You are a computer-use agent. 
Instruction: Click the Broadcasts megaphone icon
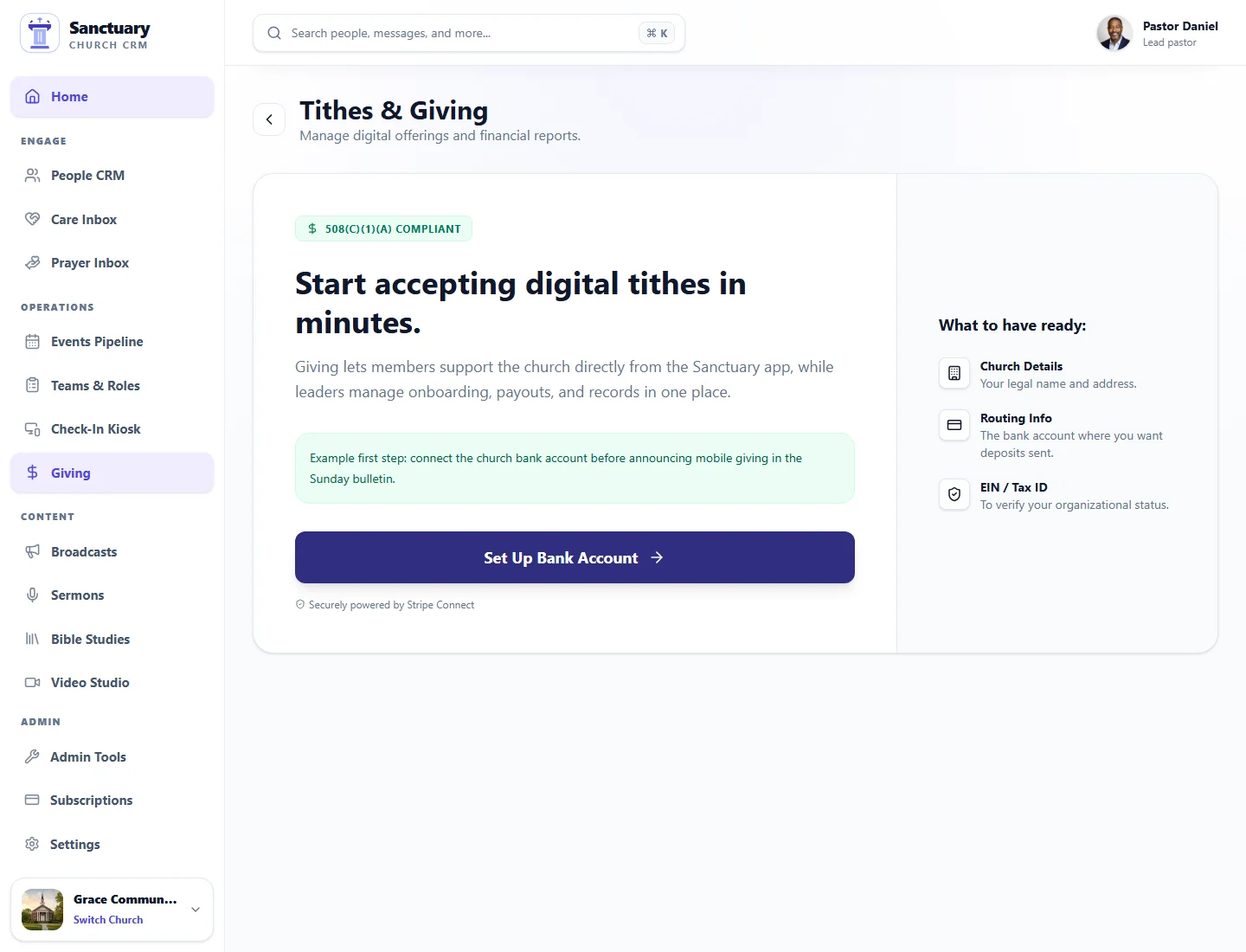pyautogui.click(x=32, y=551)
